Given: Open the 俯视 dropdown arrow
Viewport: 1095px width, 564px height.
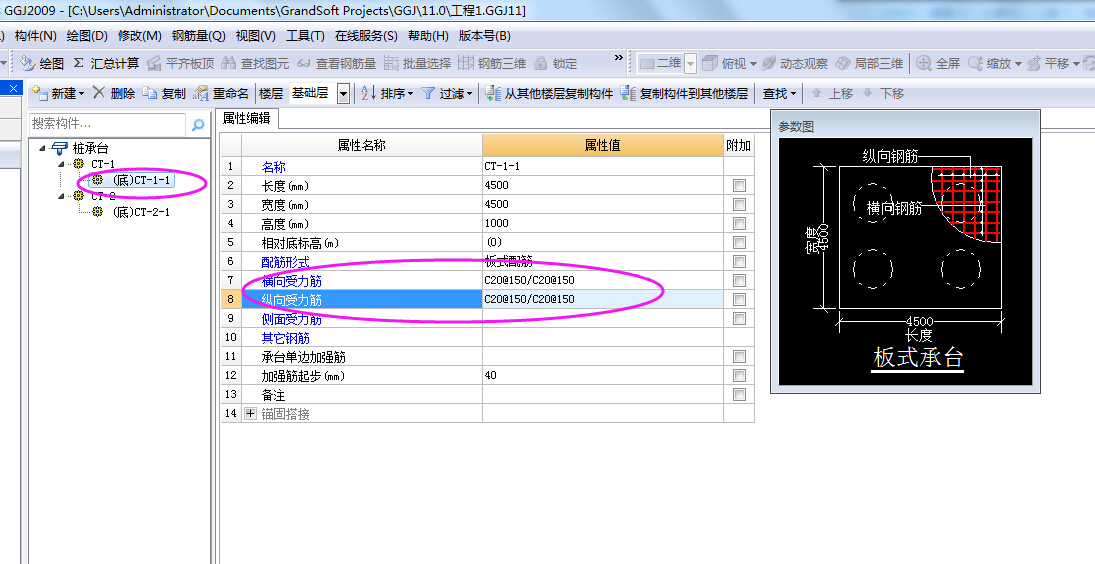Looking at the screenshot, I should [754, 64].
